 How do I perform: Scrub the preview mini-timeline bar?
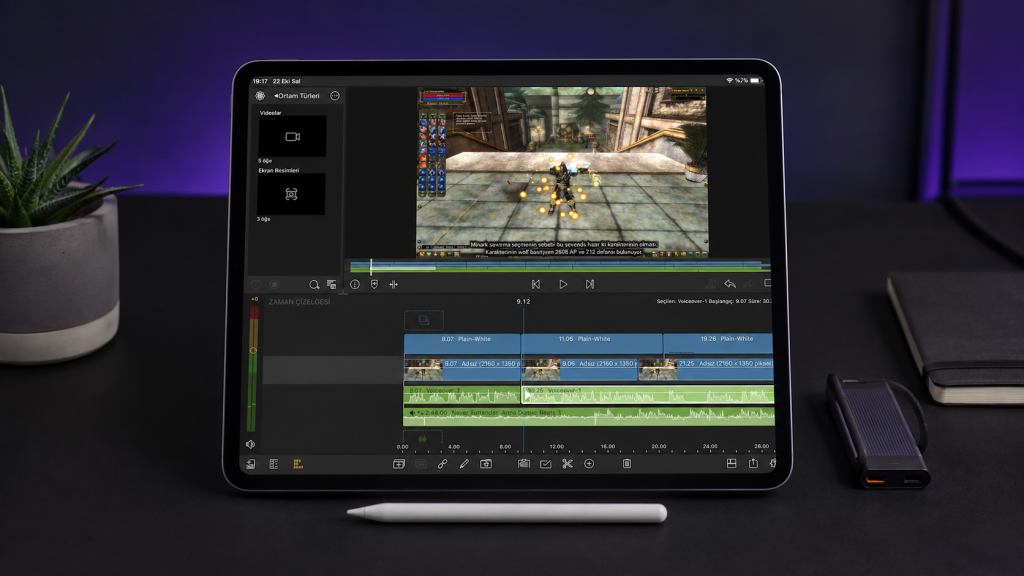click(x=560, y=266)
